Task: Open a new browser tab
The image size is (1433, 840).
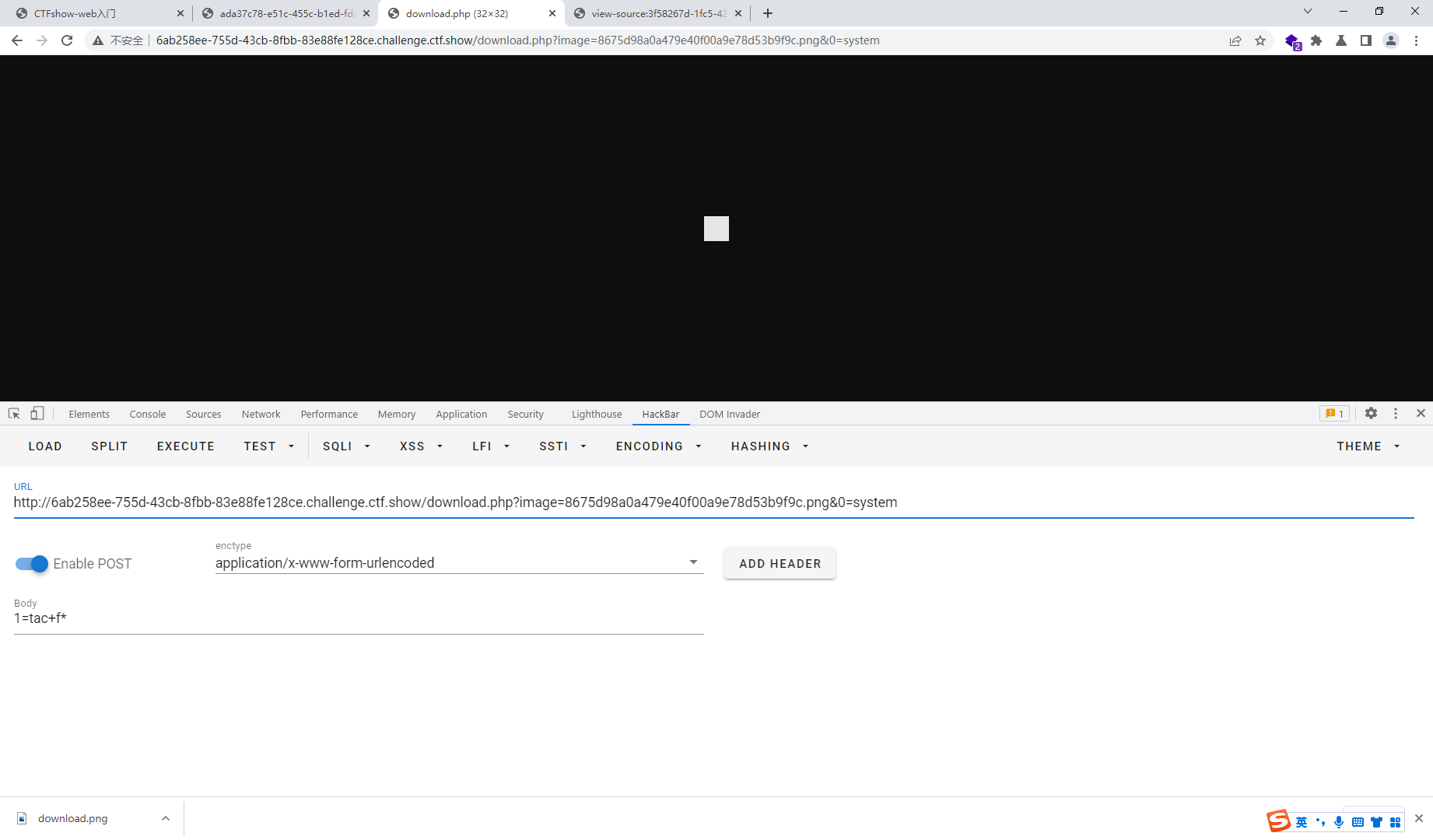Action: coord(768,13)
